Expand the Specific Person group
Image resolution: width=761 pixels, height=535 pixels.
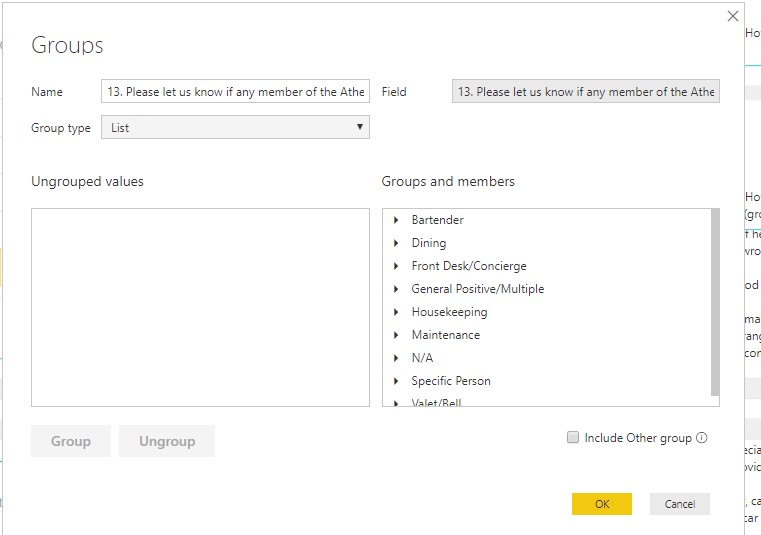tap(396, 381)
